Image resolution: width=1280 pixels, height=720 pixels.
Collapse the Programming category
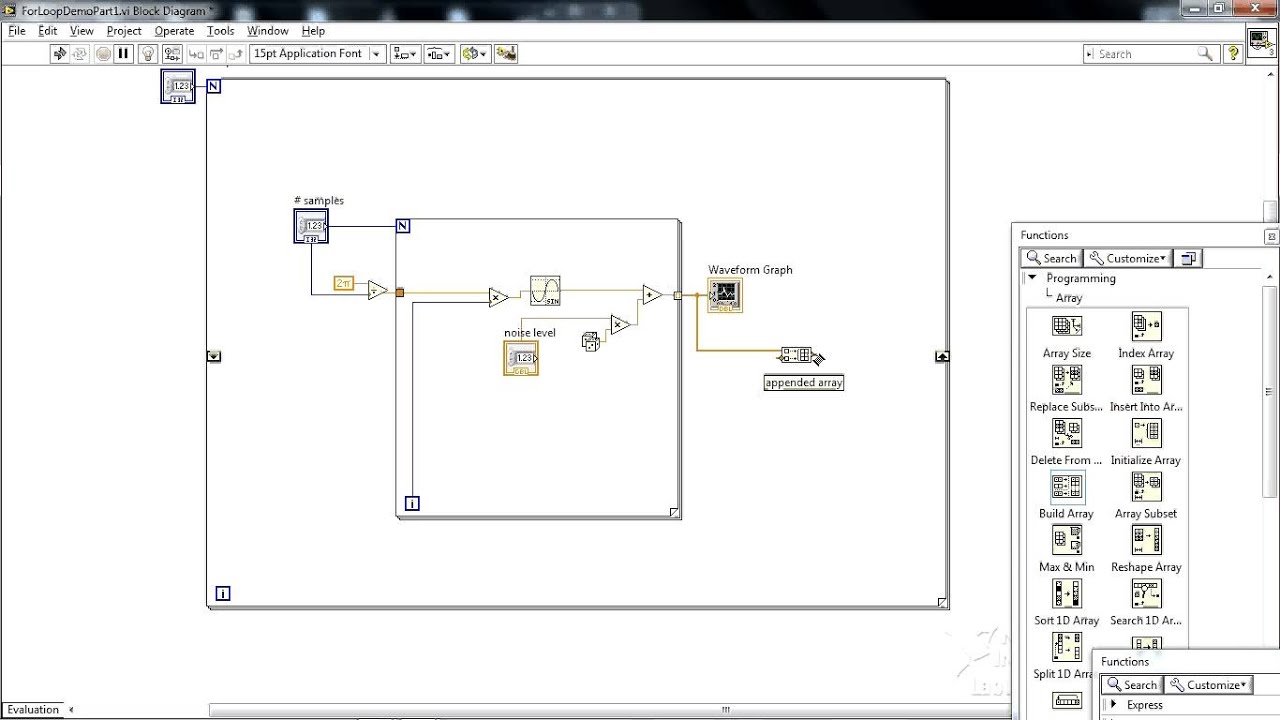[1032, 278]
